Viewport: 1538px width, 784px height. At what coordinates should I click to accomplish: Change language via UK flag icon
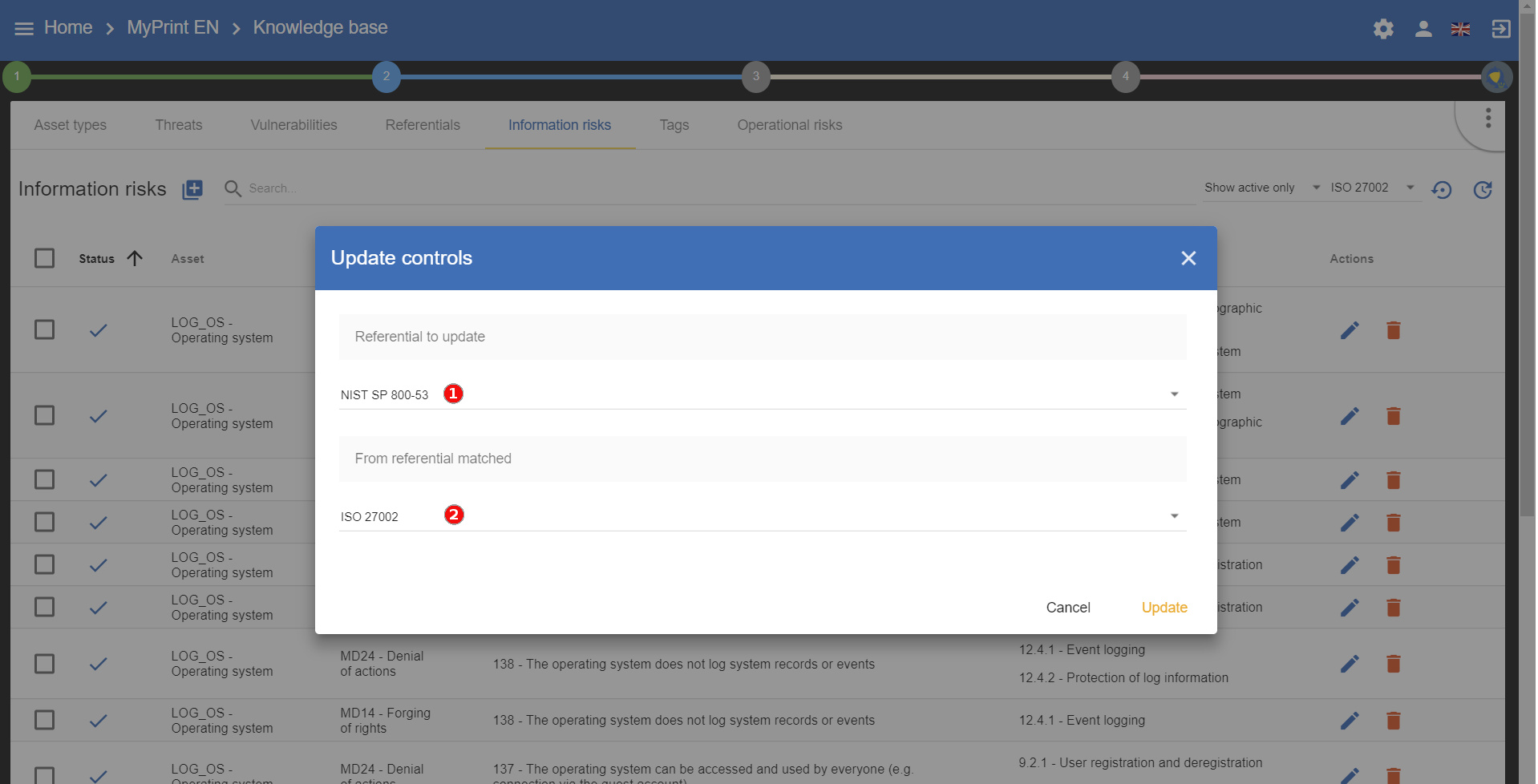1460,30
